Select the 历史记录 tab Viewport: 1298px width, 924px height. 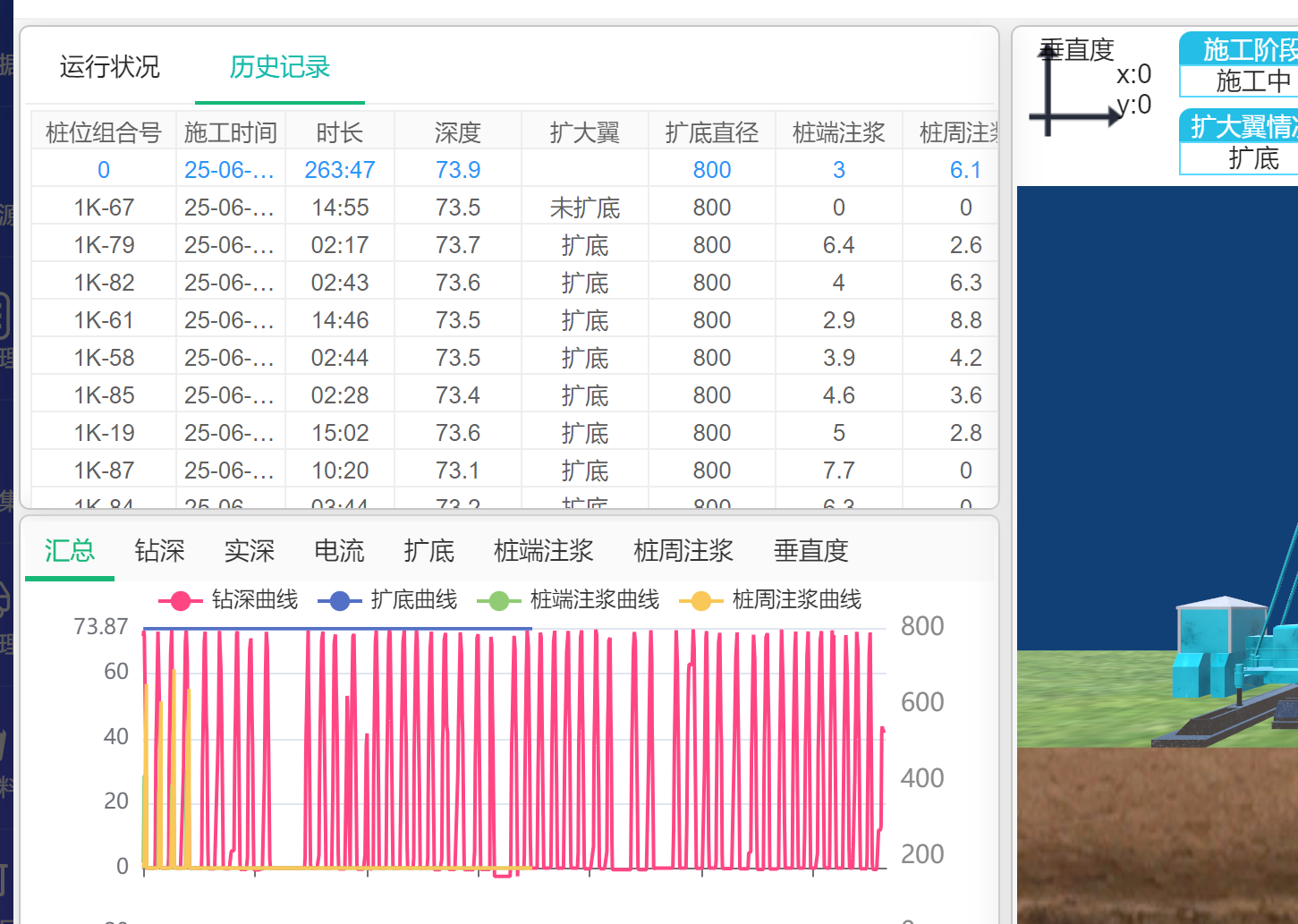(x=279, y=67)
